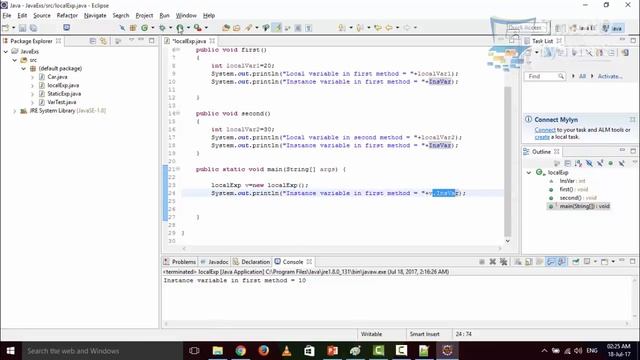This screenshot has height=360, width=640.
Task: Select the localExp.java editor tab
Action: click(x=190, y=41)
